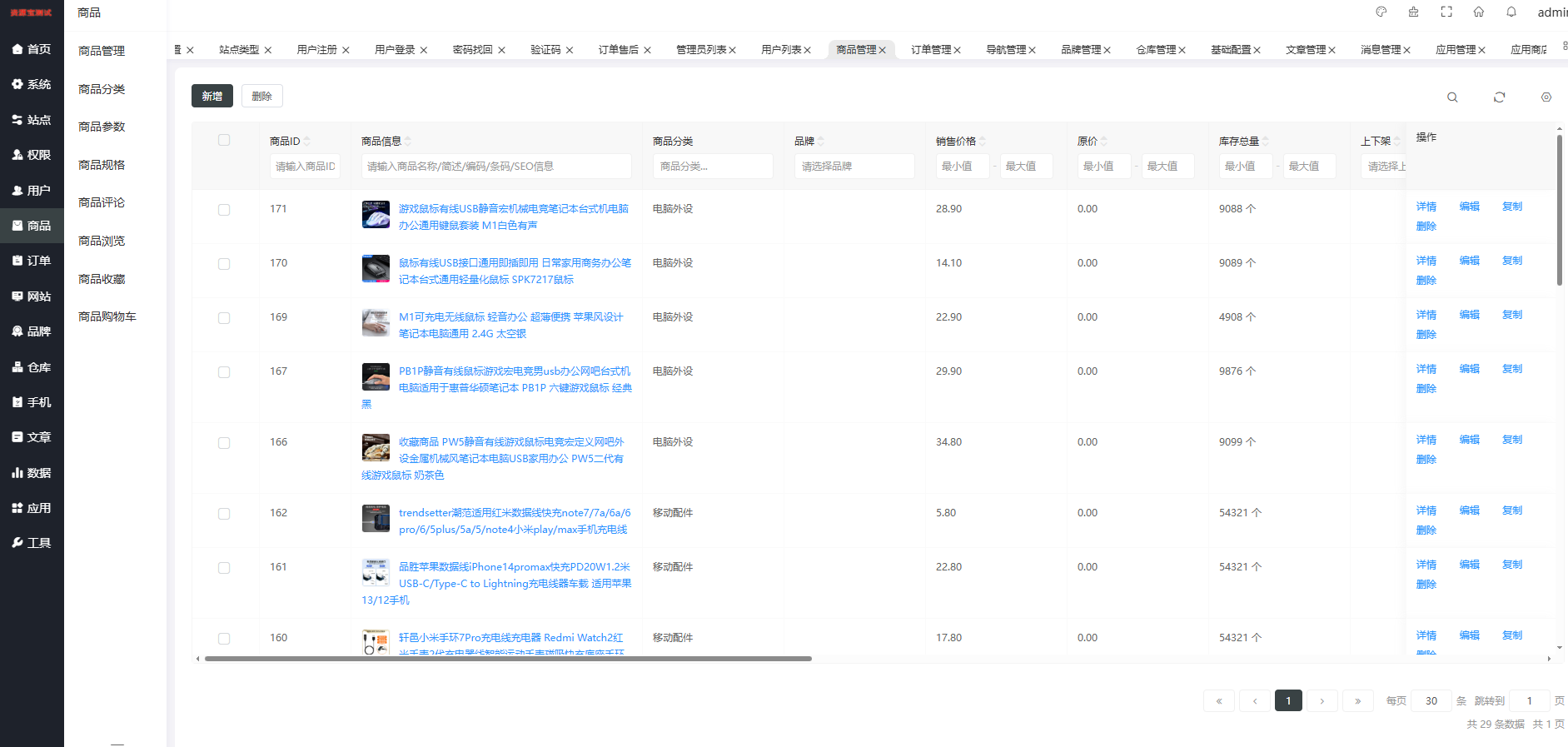Viewport: 1568px width, 747px height.
Task: Open 数据 in the dark sidebar
Action: tap(32, 473)
